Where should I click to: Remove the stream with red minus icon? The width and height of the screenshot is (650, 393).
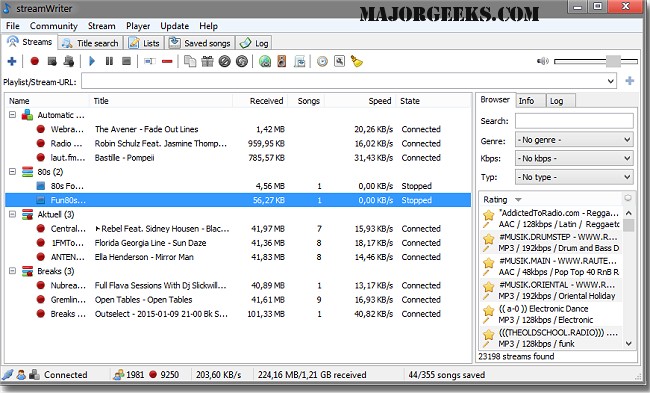[167, 61]
